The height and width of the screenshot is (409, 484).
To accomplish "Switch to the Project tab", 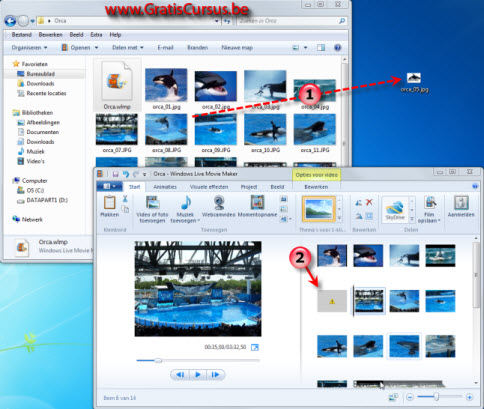I will coord(249,187).
